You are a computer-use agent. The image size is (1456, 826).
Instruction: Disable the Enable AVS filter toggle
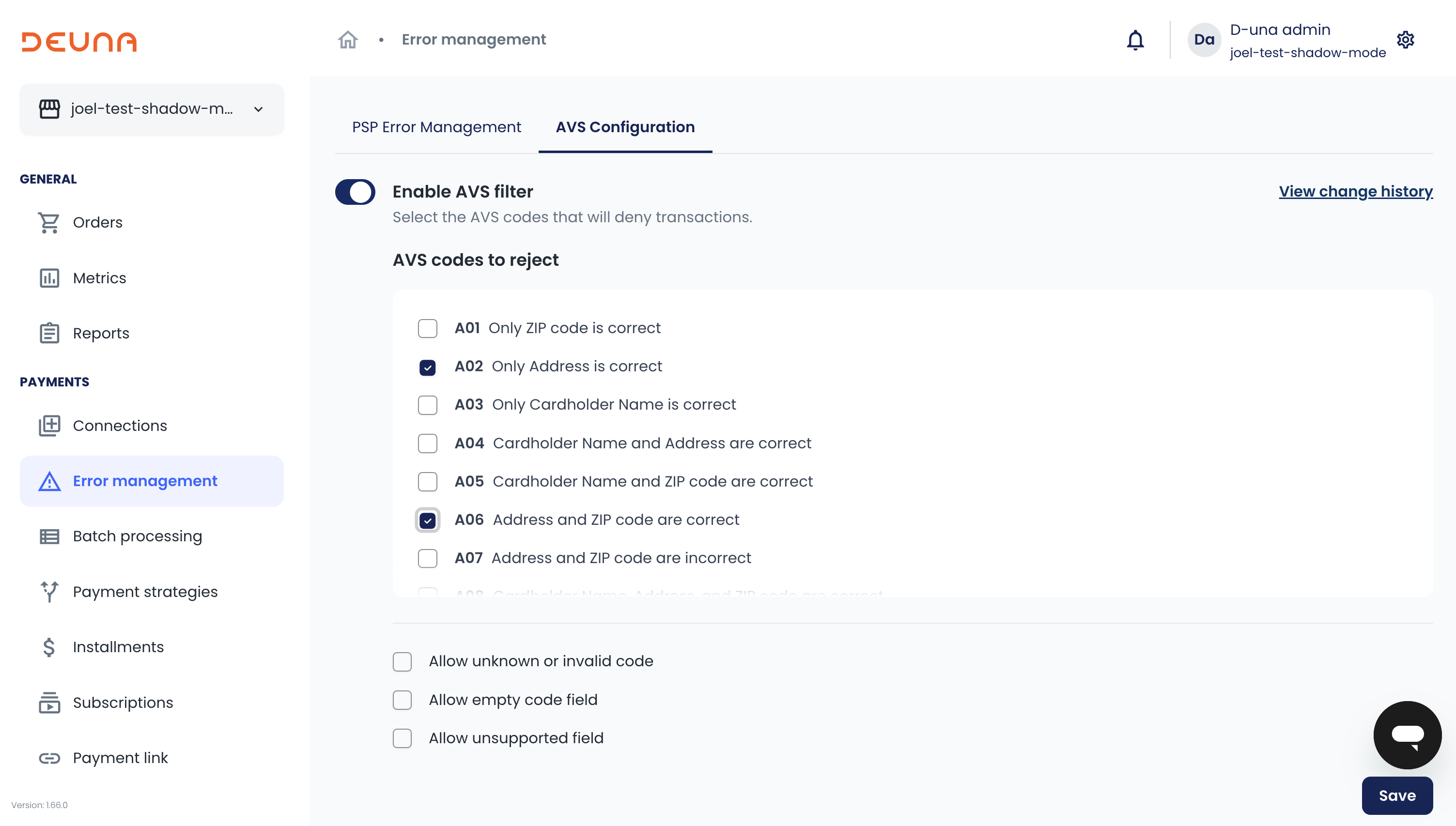tap(355, 192)
